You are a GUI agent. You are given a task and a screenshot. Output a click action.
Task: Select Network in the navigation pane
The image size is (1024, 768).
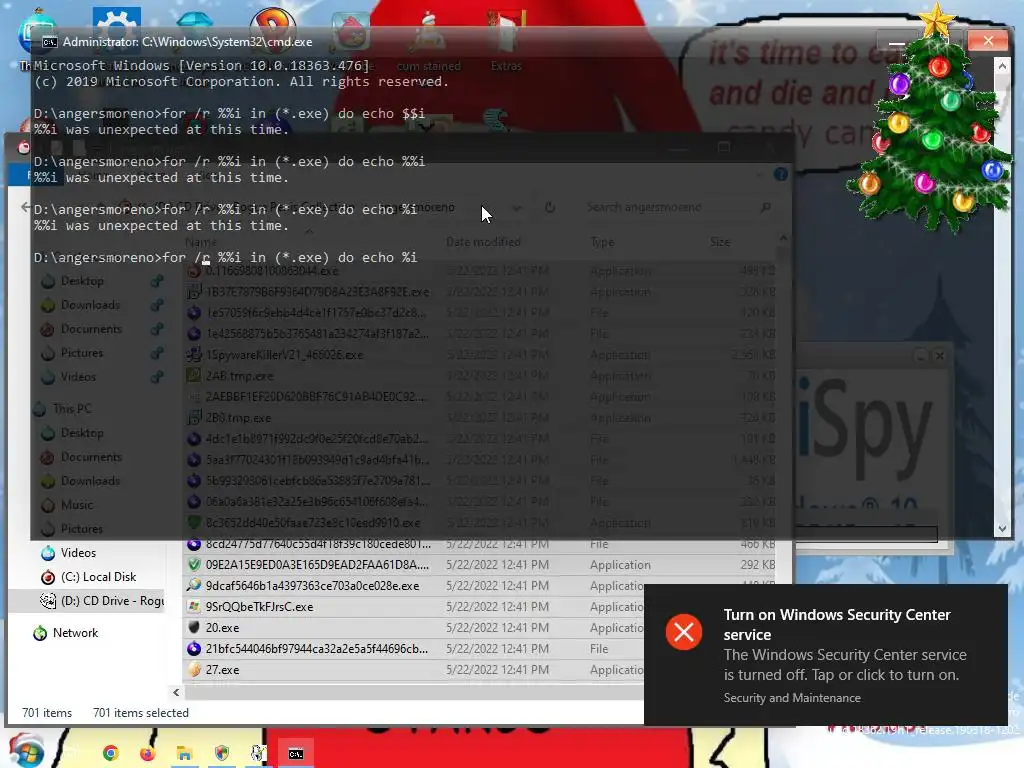[75, 633]
